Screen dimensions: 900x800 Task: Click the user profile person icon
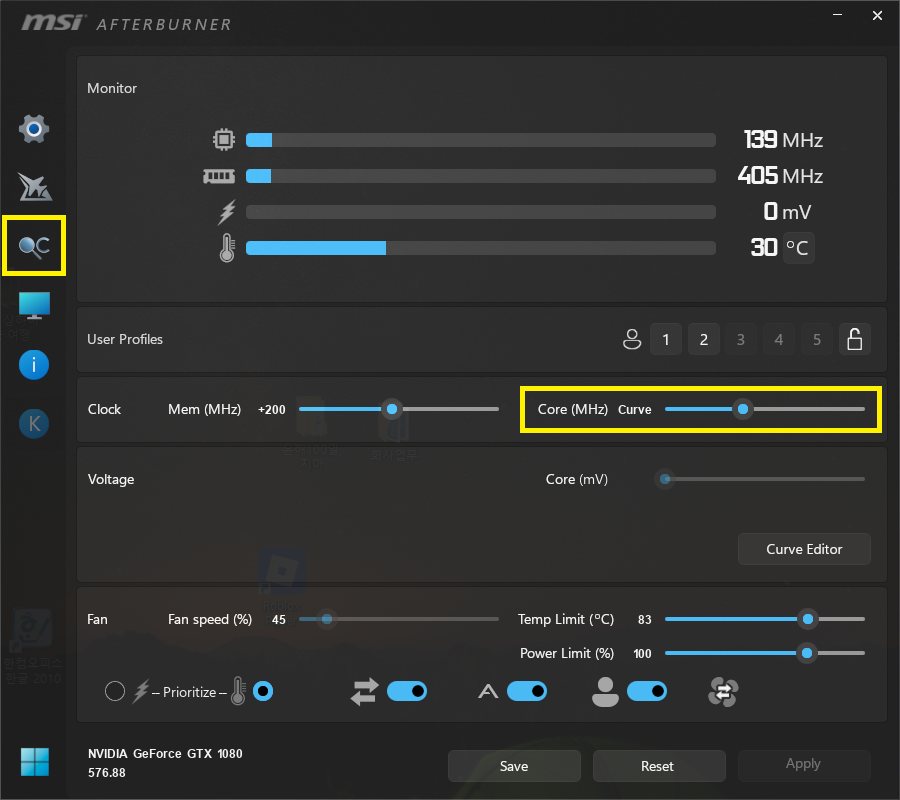pos(632,339)
